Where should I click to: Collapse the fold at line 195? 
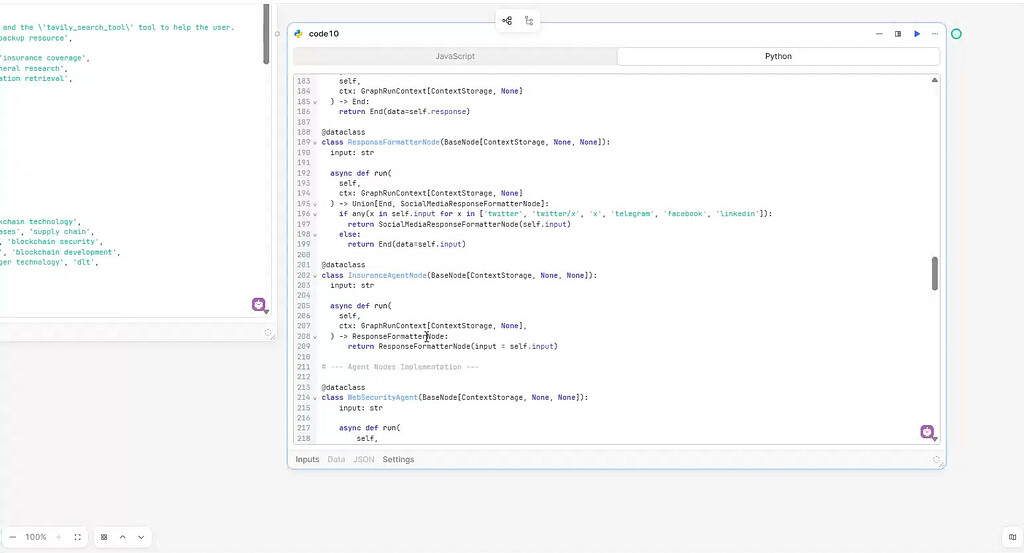[x=315, y=204]
